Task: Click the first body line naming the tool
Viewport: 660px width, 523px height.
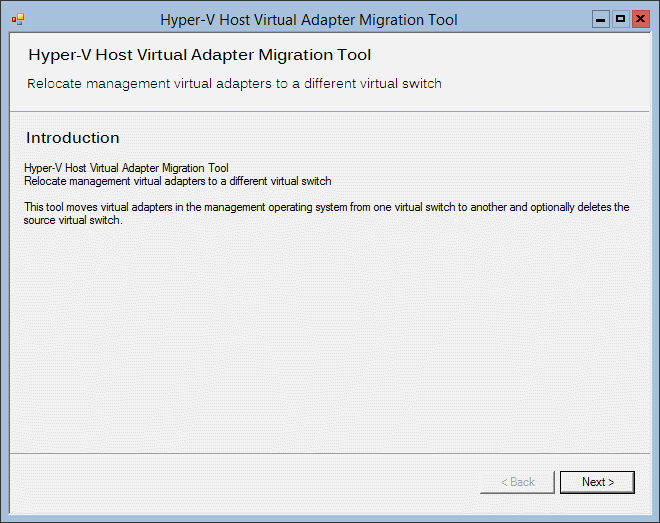Action: tap(126, 168)
